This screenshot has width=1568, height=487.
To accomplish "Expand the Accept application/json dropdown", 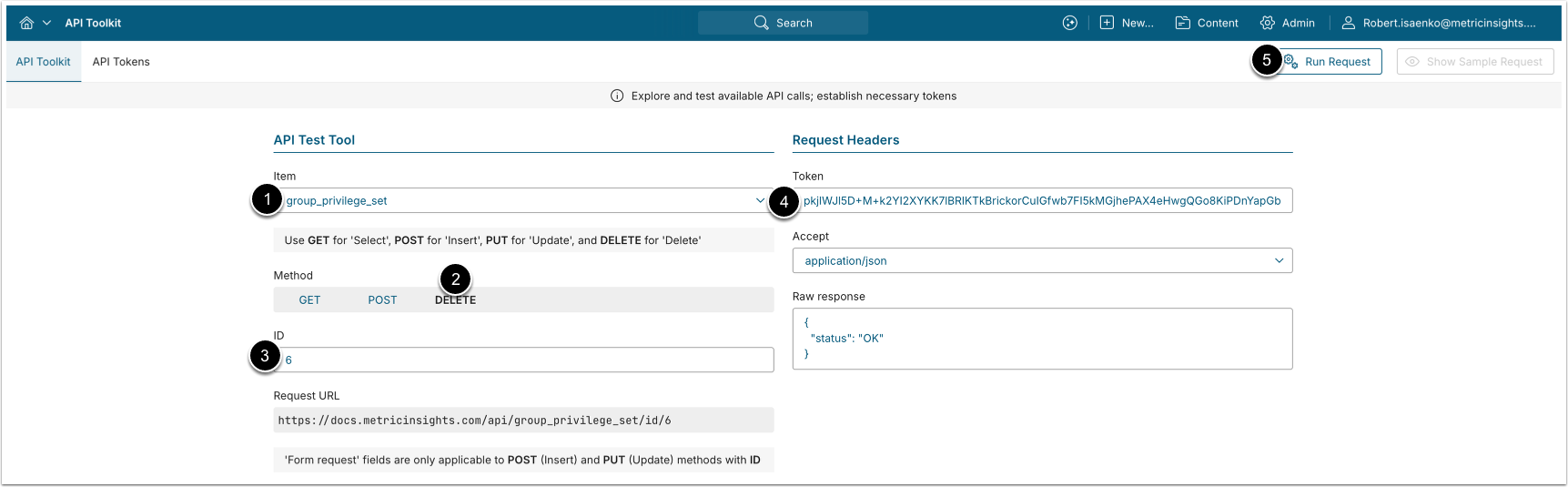I will point(1041,260).
